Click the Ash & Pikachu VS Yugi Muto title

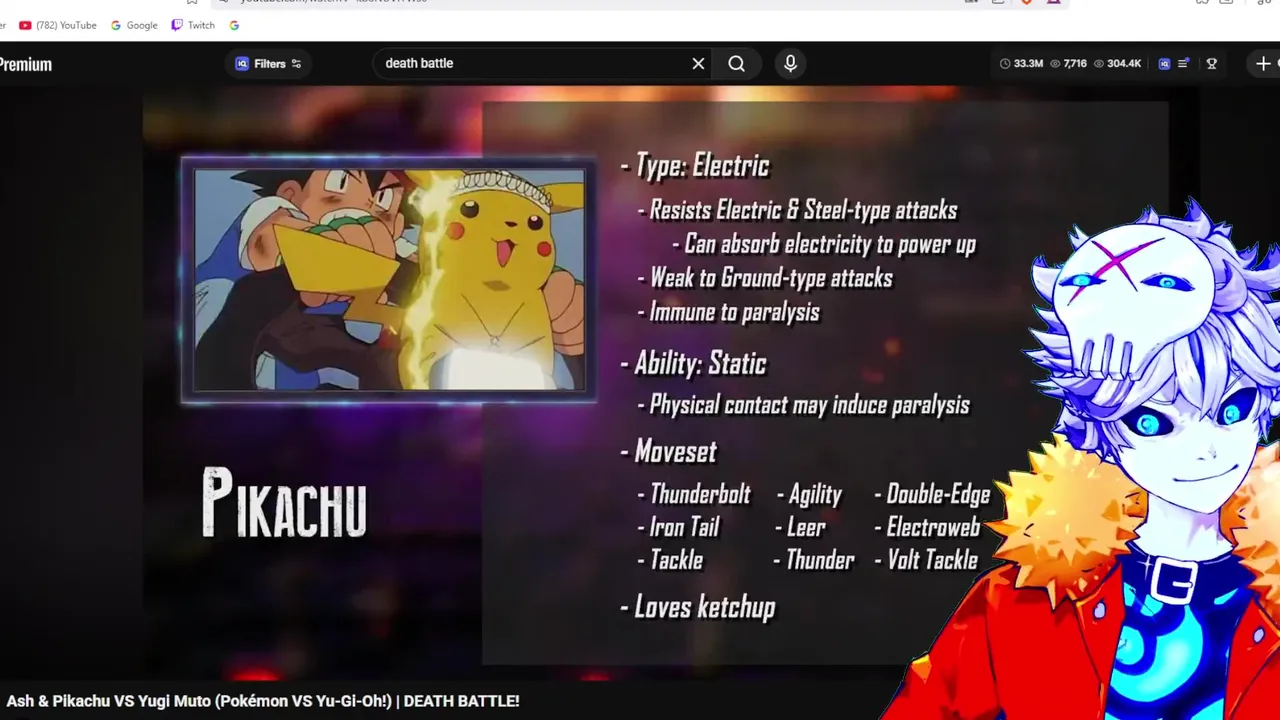pos(263,701)
